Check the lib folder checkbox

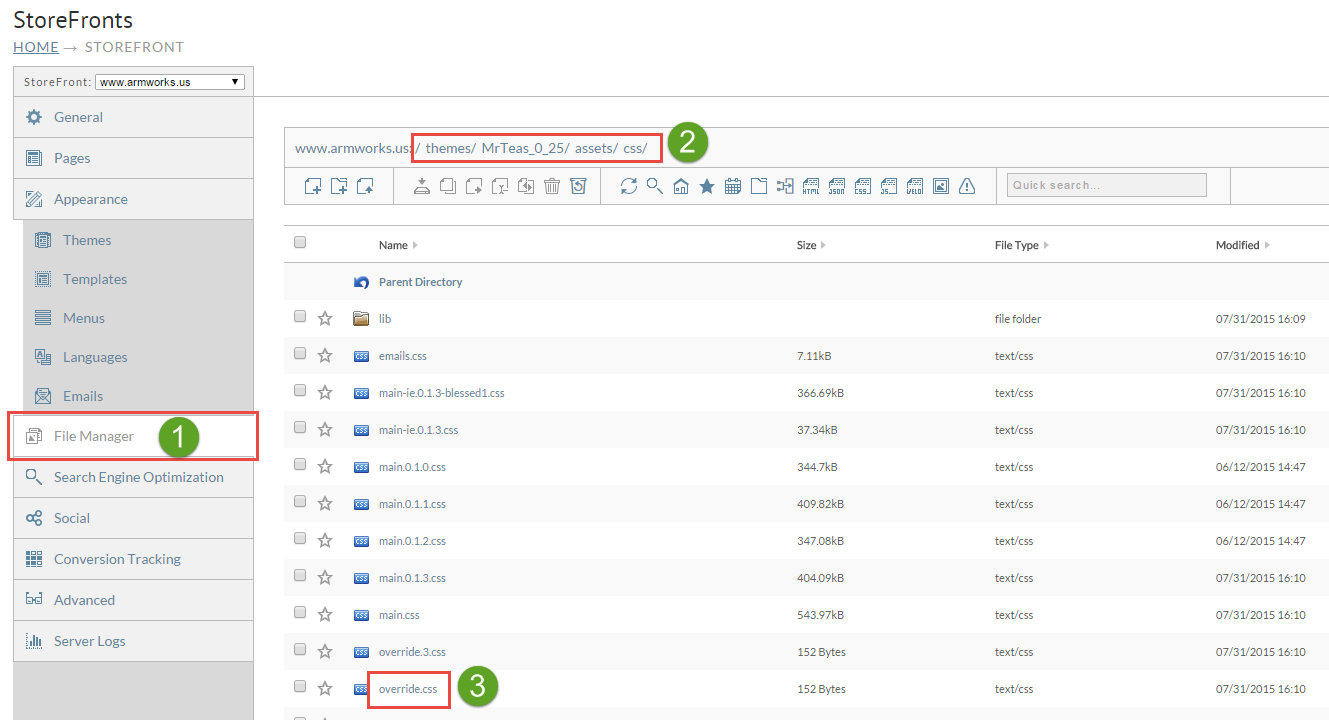tap(300, 316)
